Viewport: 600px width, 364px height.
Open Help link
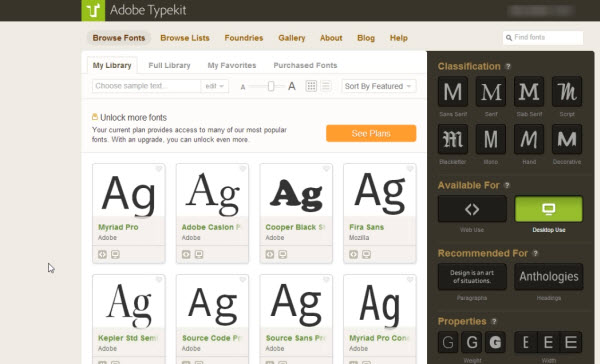click(x=399, y=38)
